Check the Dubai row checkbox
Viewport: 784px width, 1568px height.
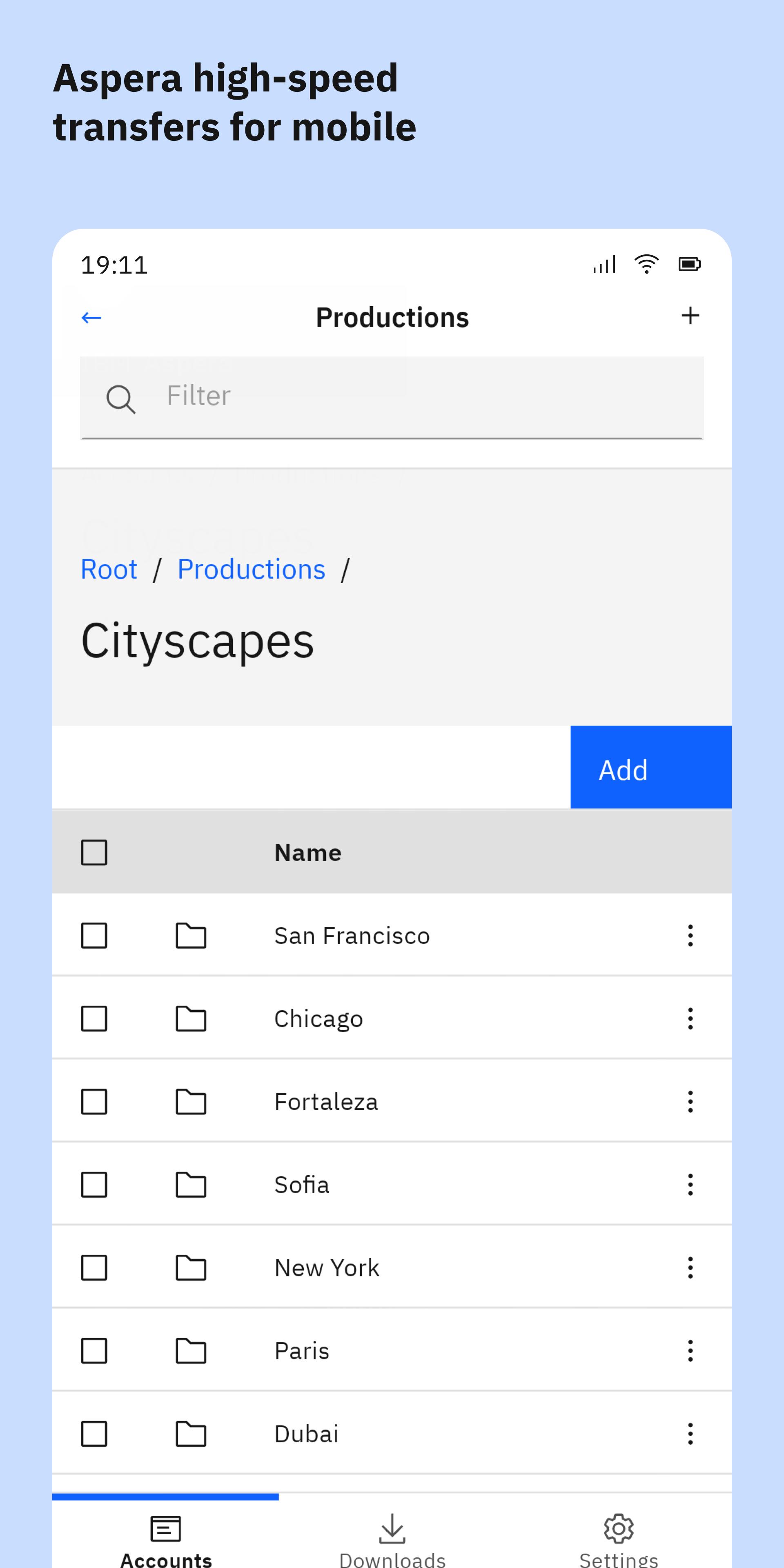click(x=94, y=1434)
